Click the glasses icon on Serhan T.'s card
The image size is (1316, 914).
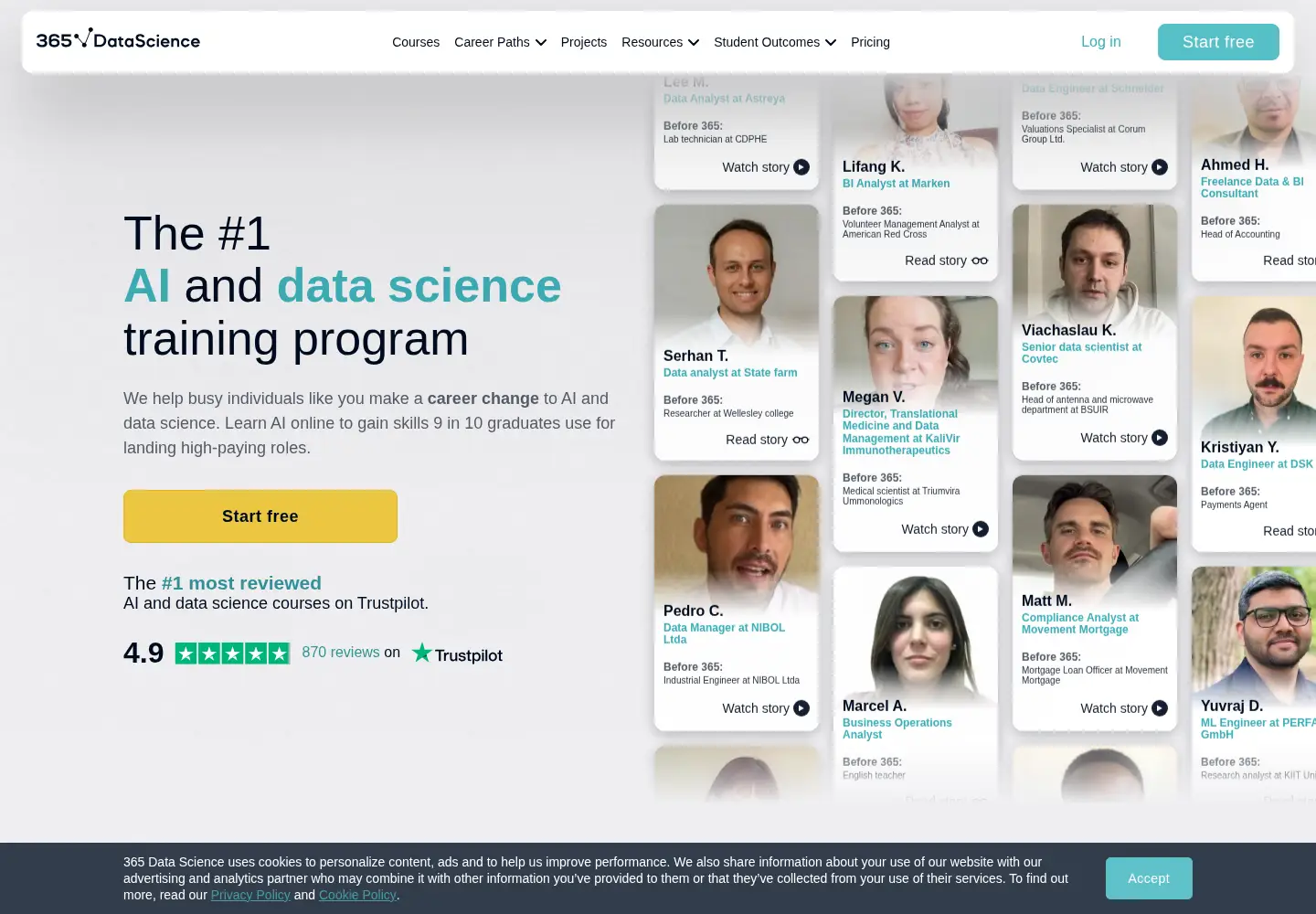(x=801, y=440)
